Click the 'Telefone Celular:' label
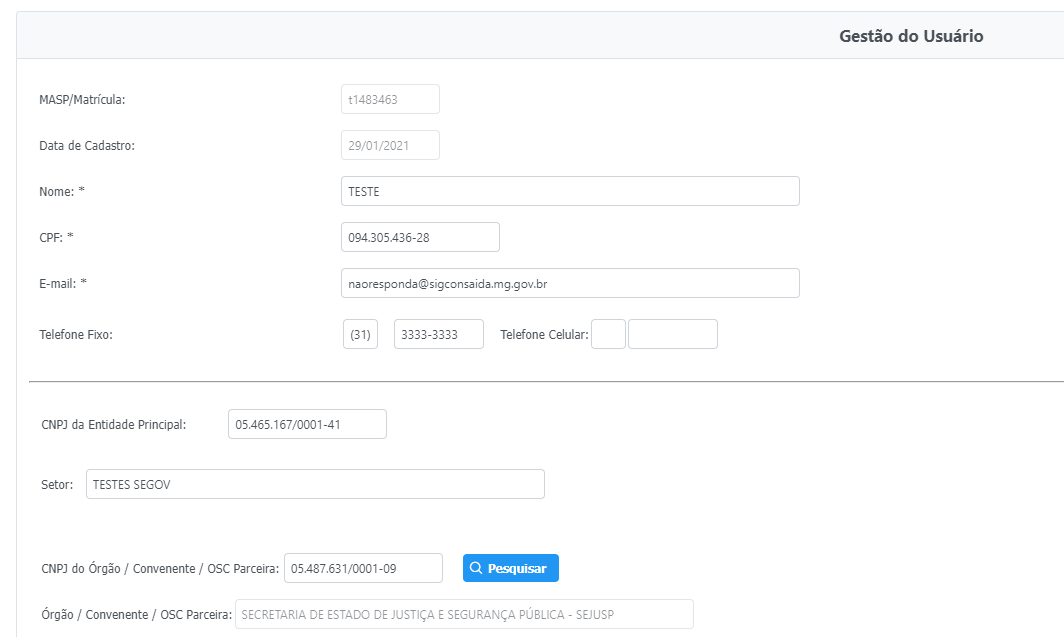1064x637 pixels. [x=544, y=335]
